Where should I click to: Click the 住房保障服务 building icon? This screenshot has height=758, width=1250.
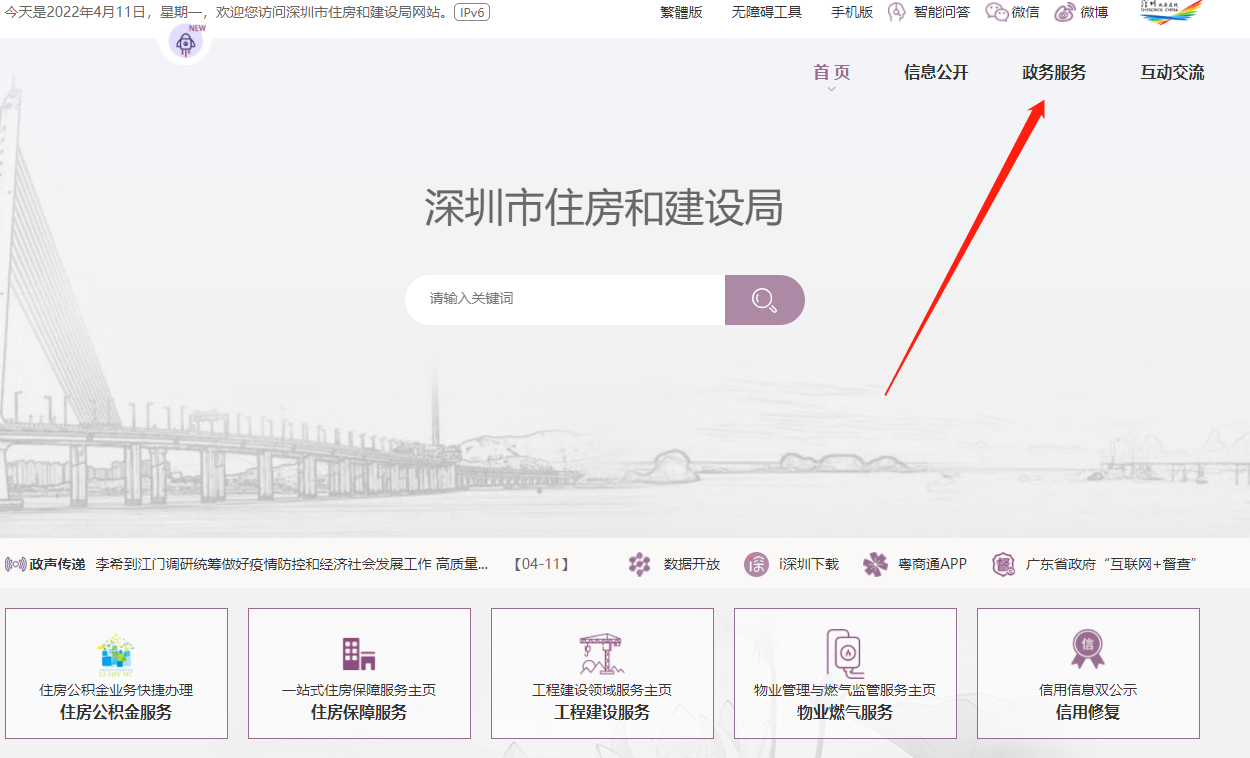(x=359, y=653)
